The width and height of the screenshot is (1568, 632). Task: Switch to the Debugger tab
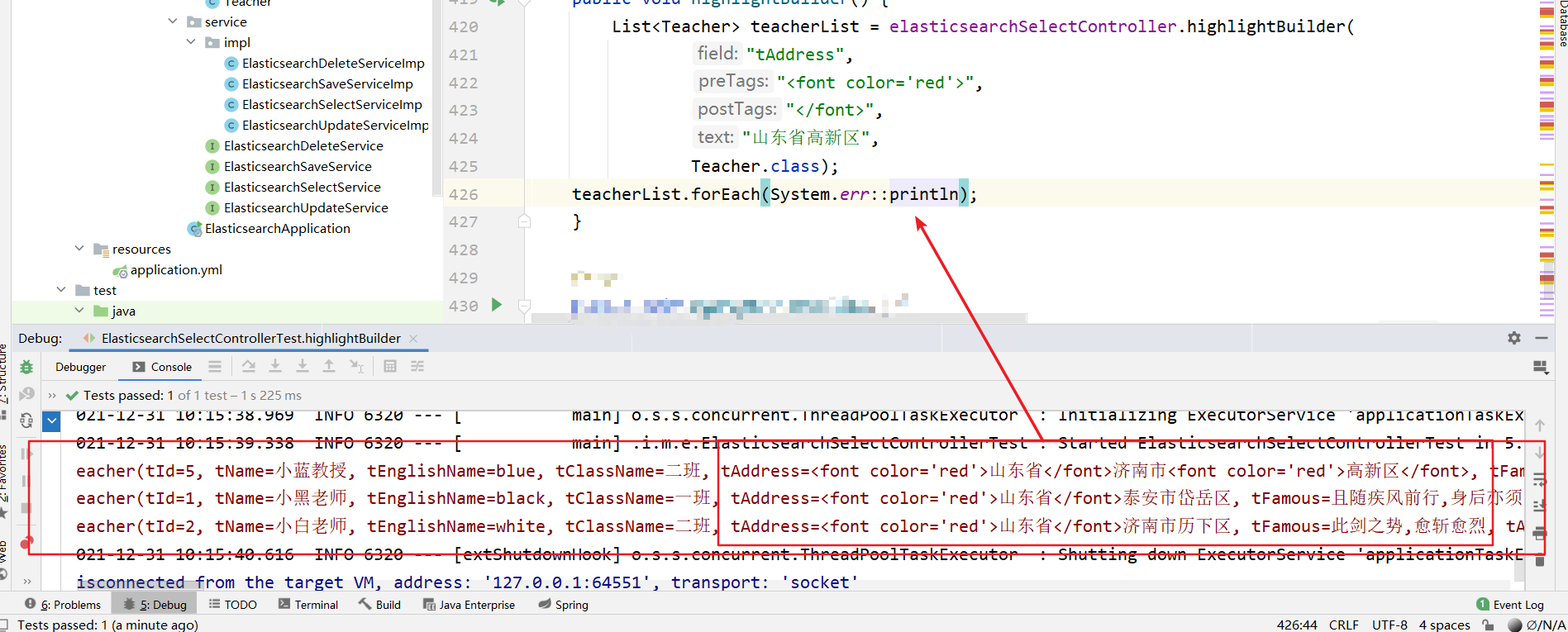pos(81,367)
